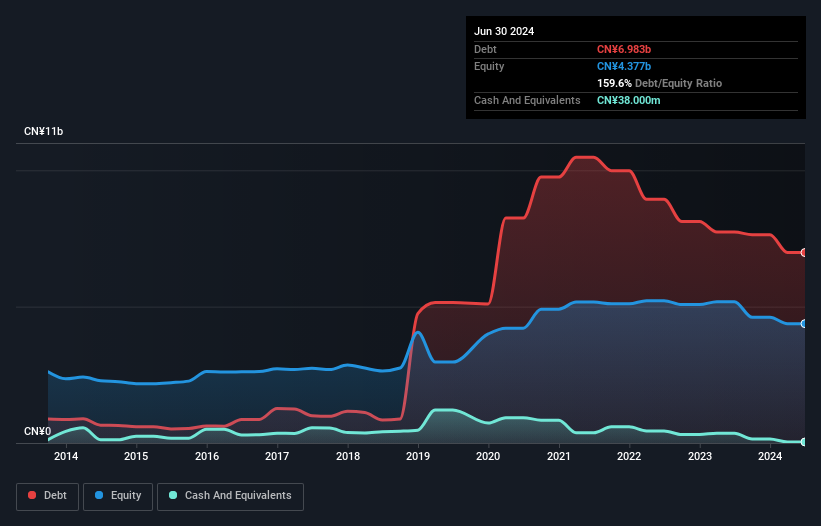Click the 2014 x-axis label
This screenshot has height=526, width=821.
click(x=66, y=456)
